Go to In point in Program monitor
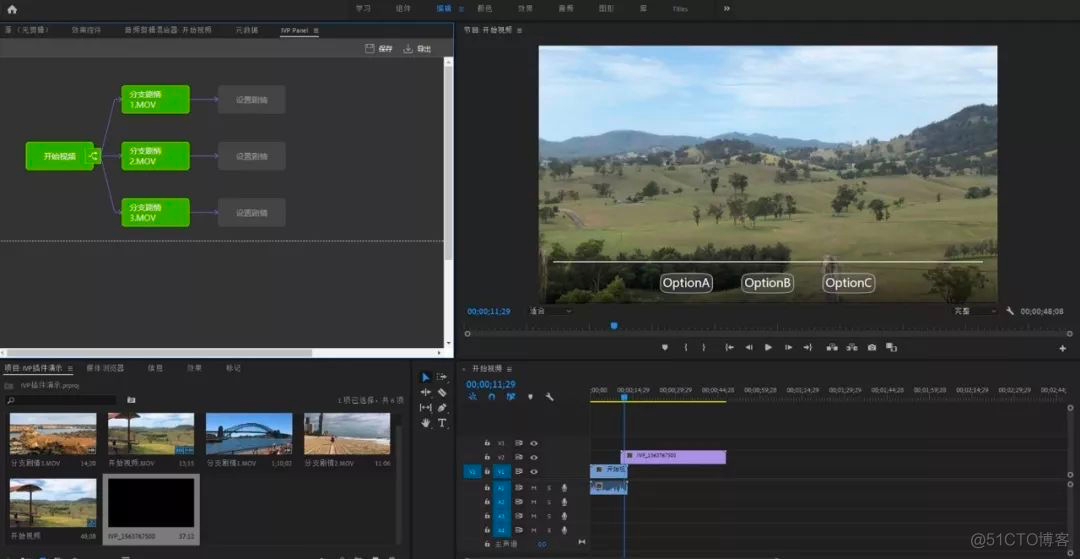Screen dimensions: 1080x559 click(729, 347)
